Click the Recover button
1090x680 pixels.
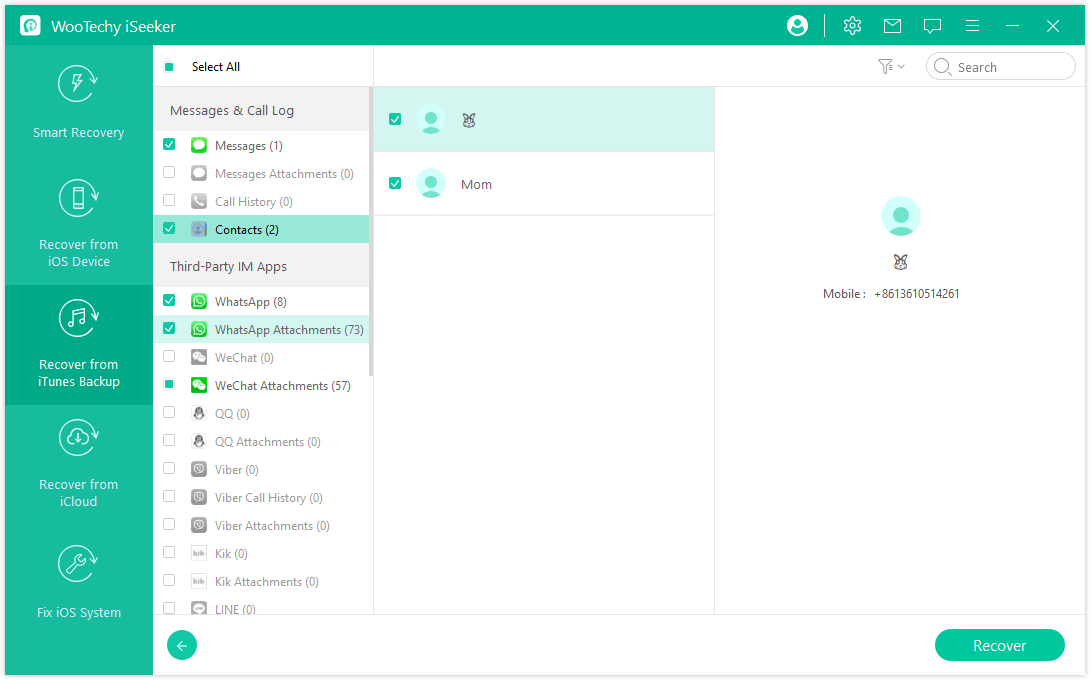coord(999,646)
